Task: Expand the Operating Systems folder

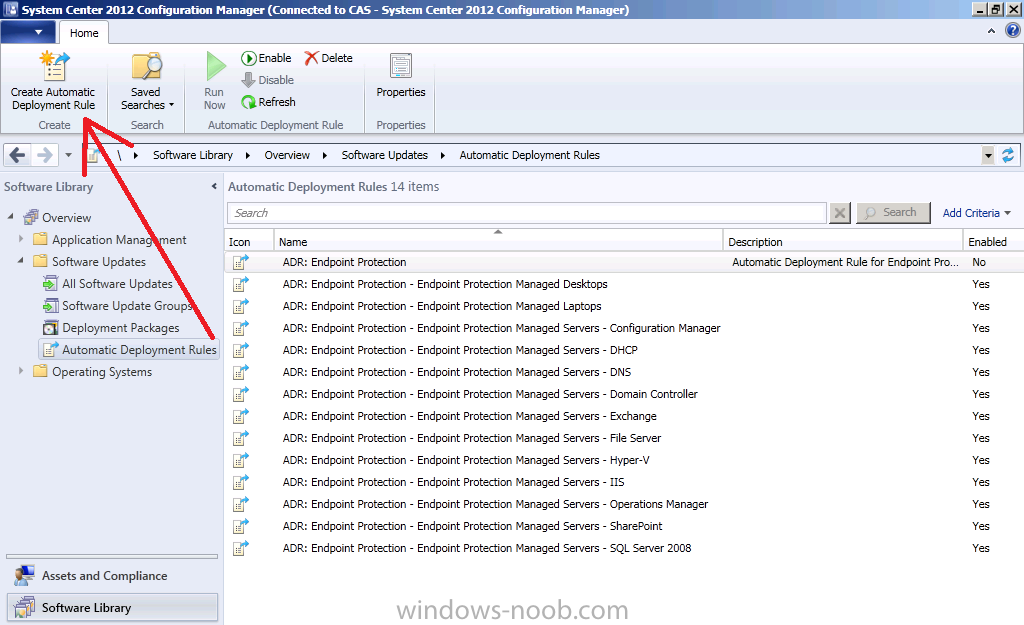Action: click(21, 371)
